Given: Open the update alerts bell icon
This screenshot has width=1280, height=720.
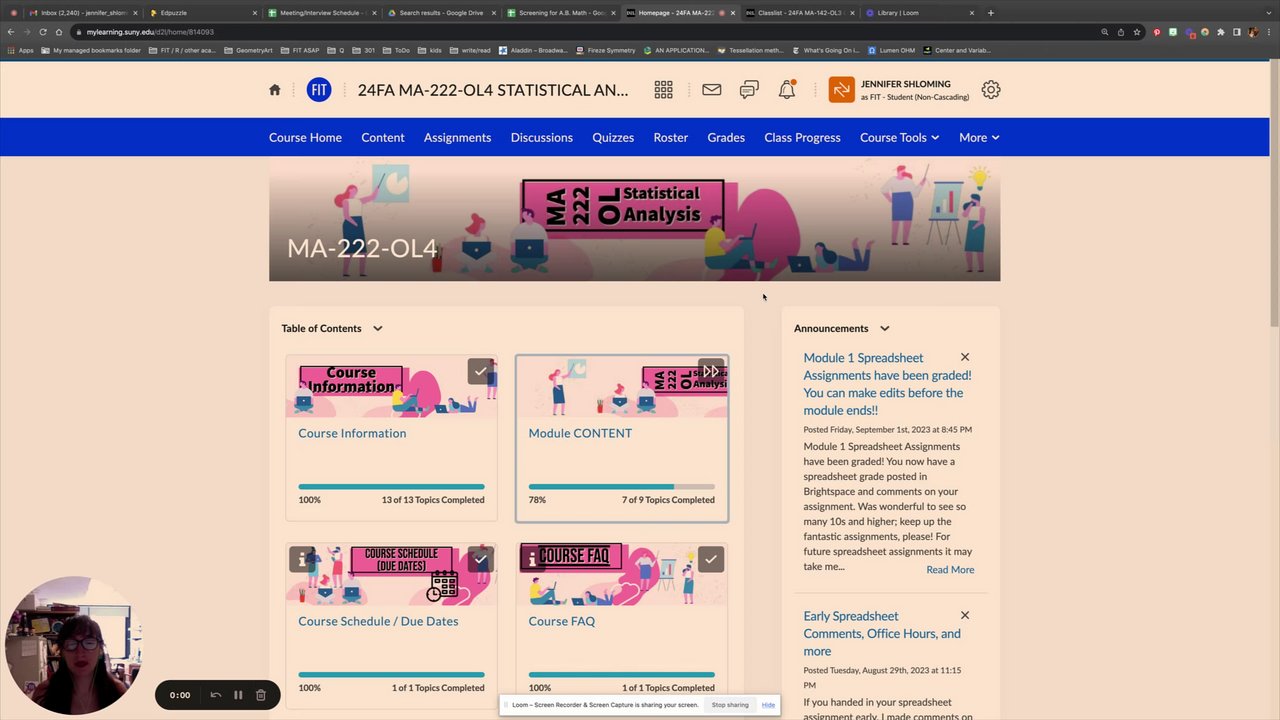Looking at the screenshot, I should [787, 90].
